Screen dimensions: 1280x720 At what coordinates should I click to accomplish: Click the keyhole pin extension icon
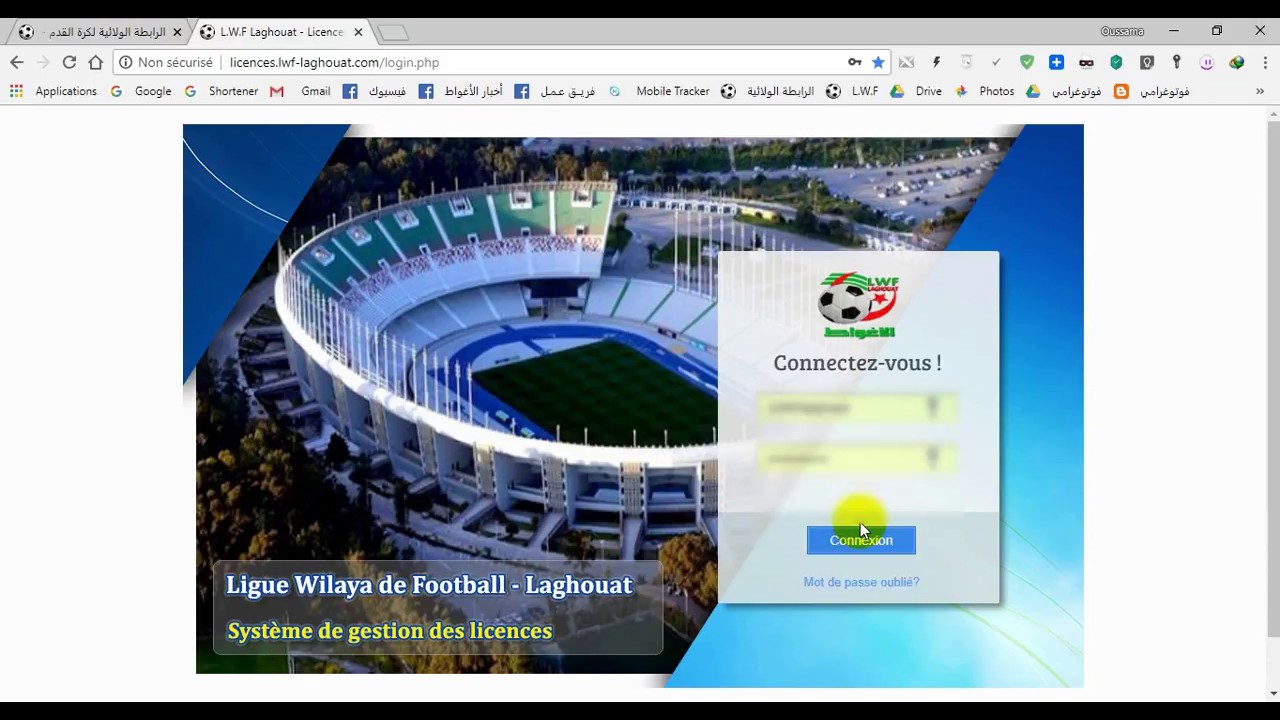(1176, 62)
